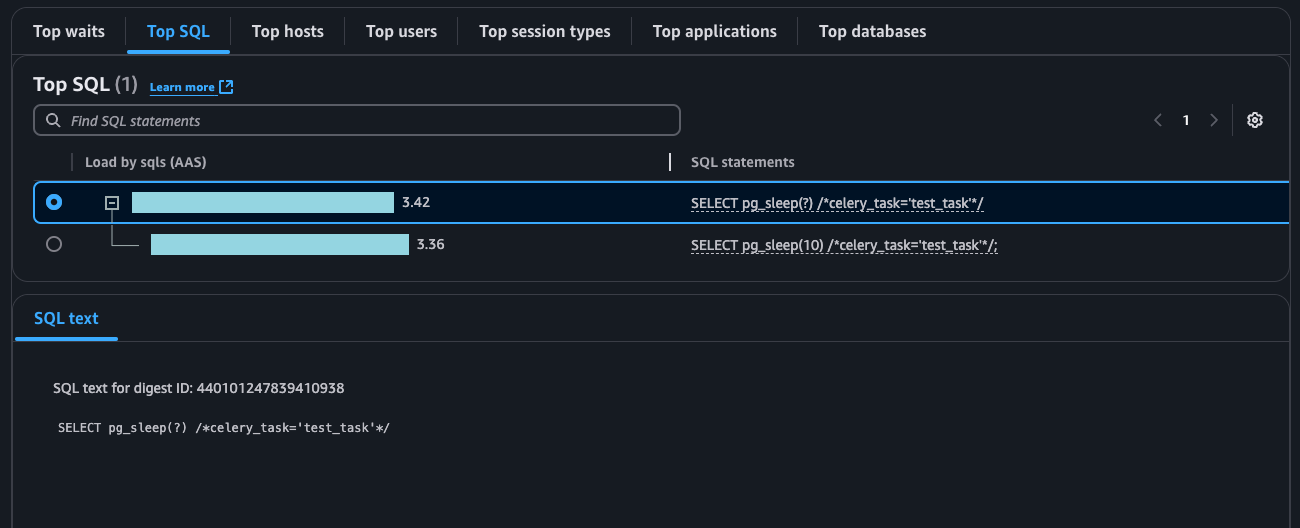Sort by Load by sqls (AAS) header
1300x528 pixels.
coord(146,162)
